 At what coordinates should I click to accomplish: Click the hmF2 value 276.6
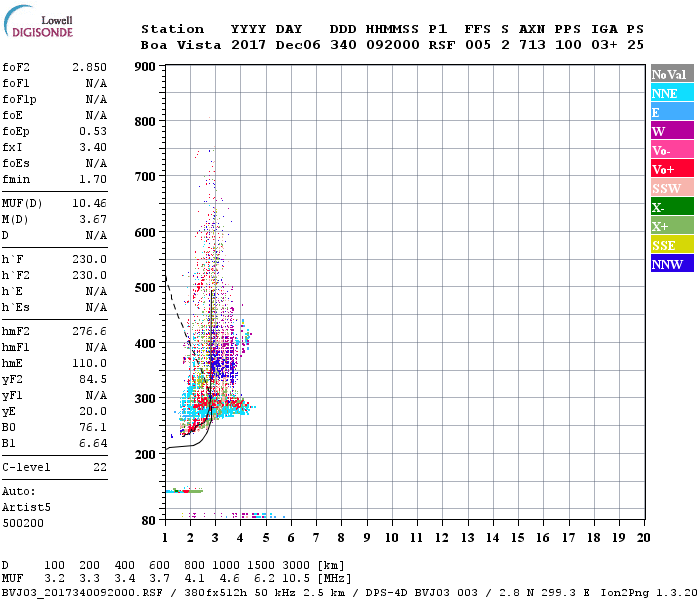point(89,329)
